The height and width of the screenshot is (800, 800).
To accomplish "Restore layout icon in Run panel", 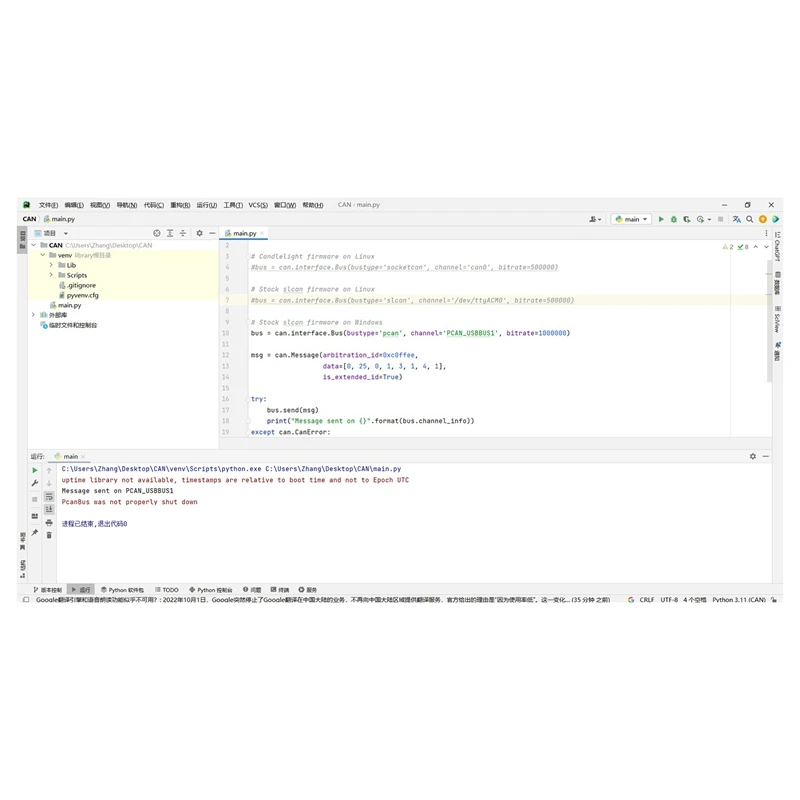I will 35,516.
